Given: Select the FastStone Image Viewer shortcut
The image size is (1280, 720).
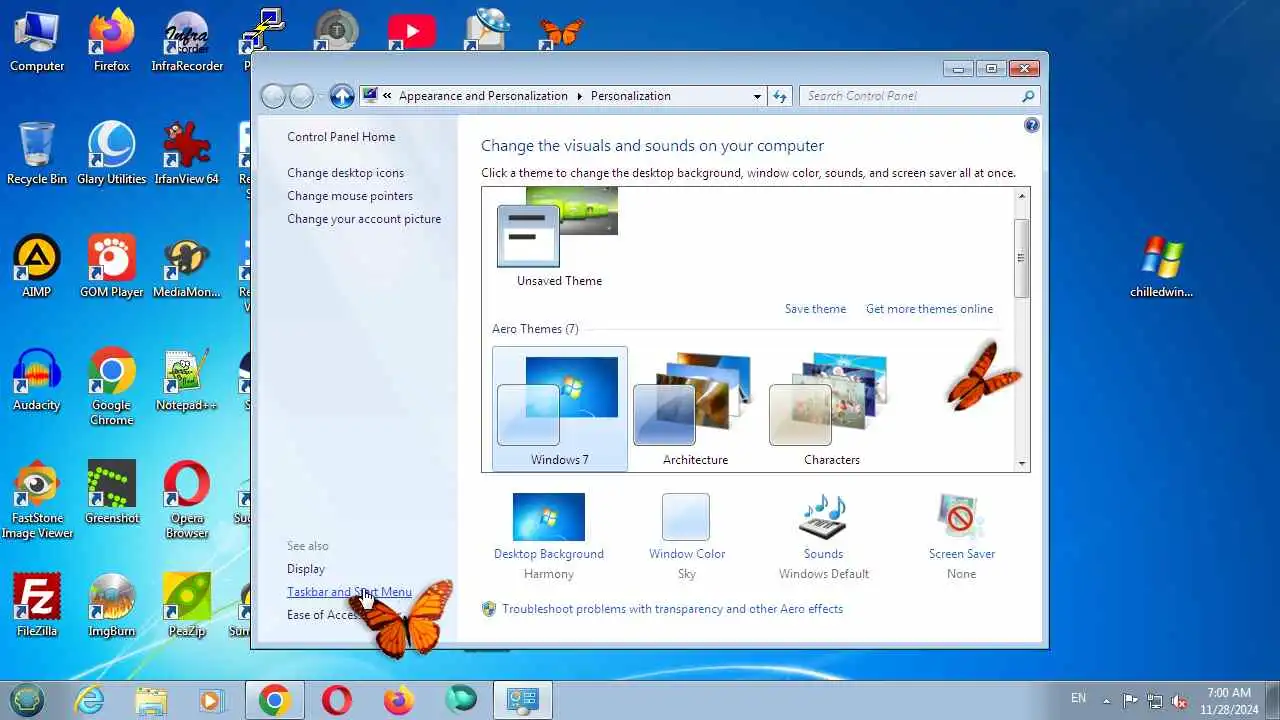Looking at the screenshot, I should pos(37,500).
